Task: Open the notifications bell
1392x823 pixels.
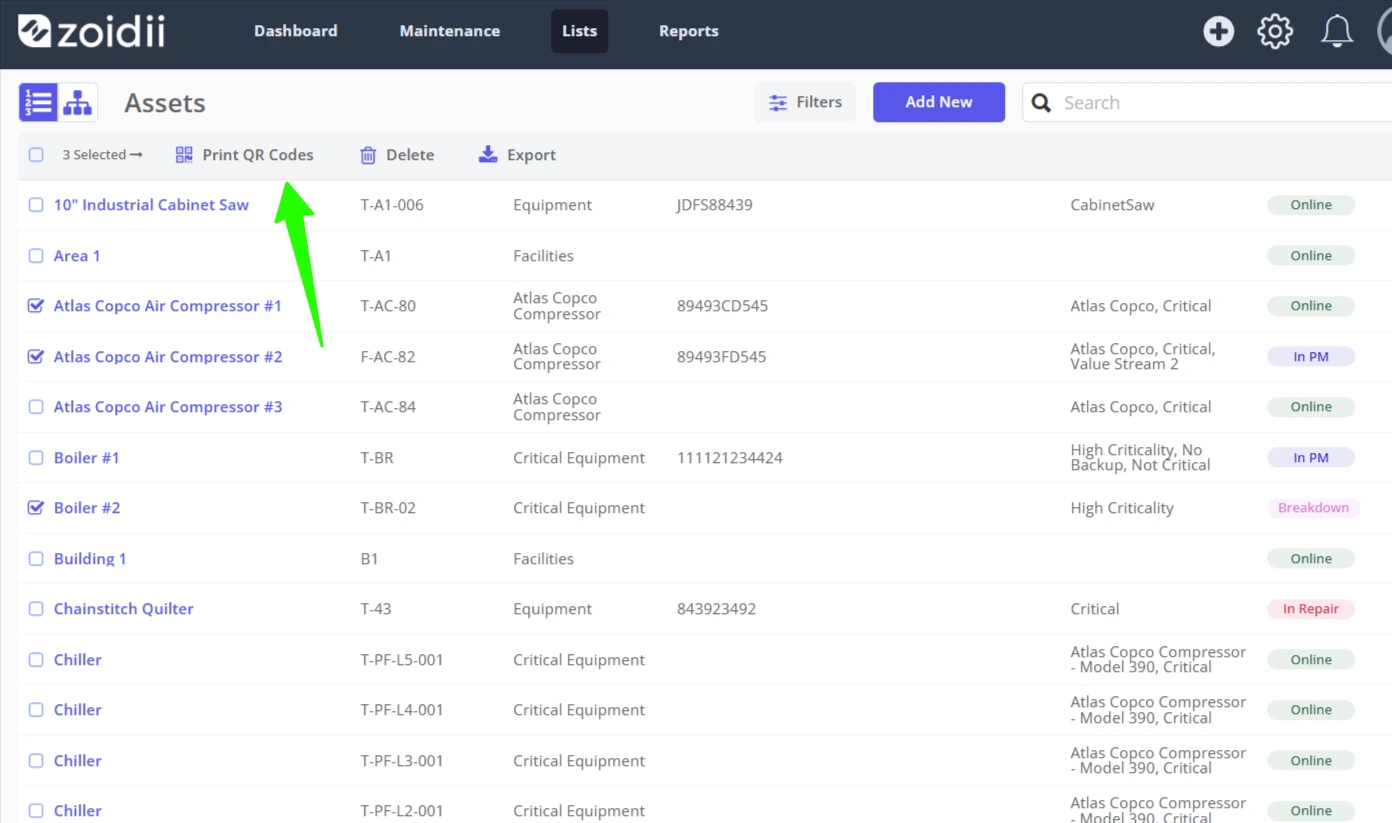Action: pos(1337,31)
